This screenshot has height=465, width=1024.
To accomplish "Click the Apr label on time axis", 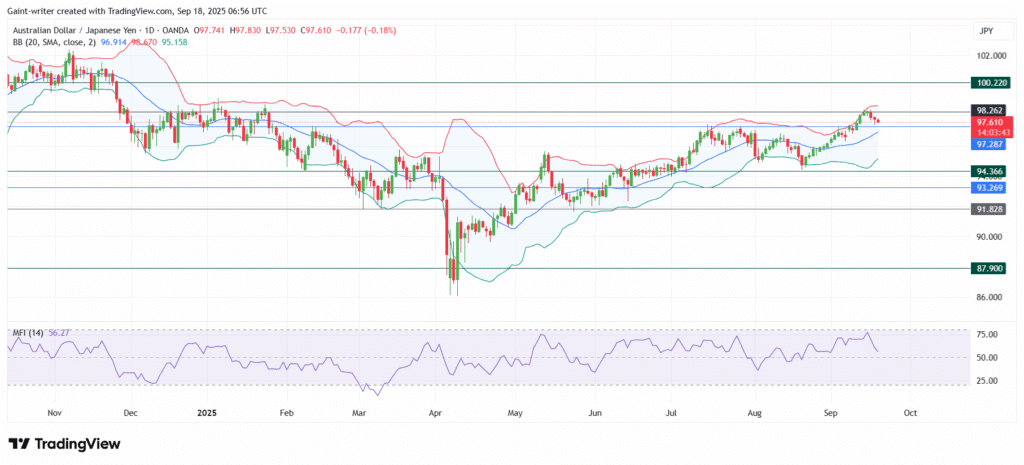I will [x=437, y=413].
